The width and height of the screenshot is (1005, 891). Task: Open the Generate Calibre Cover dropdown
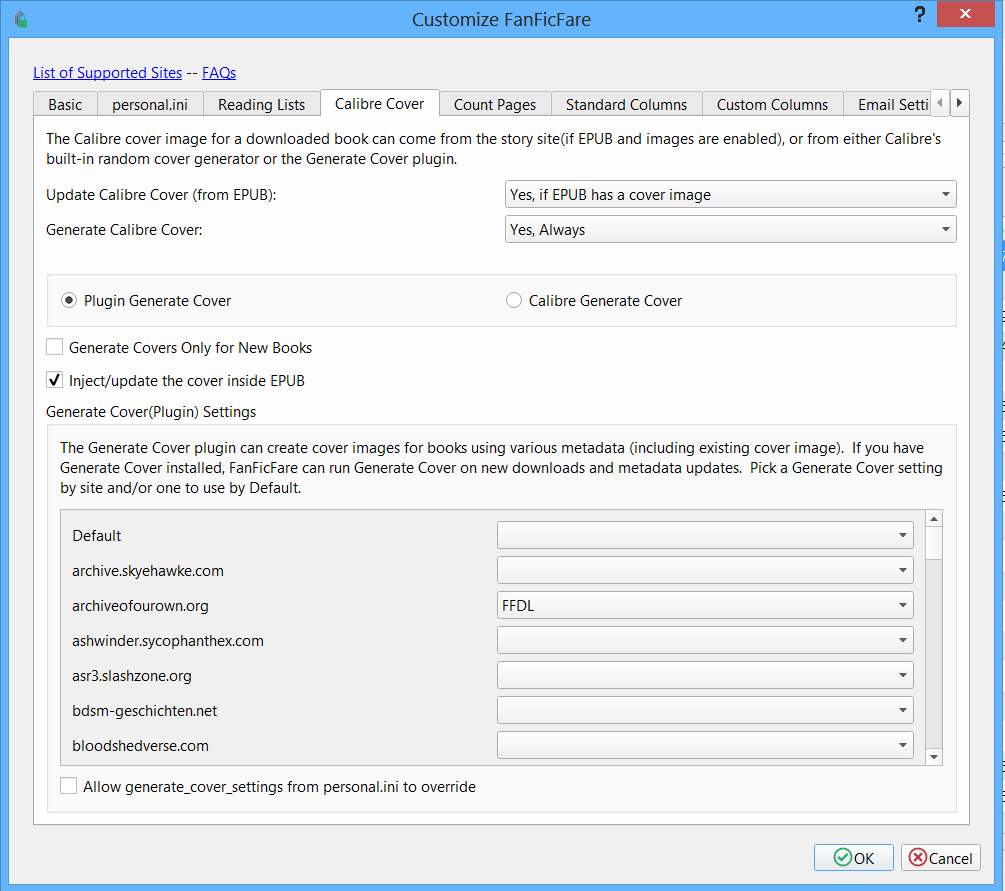click(731, 229)
